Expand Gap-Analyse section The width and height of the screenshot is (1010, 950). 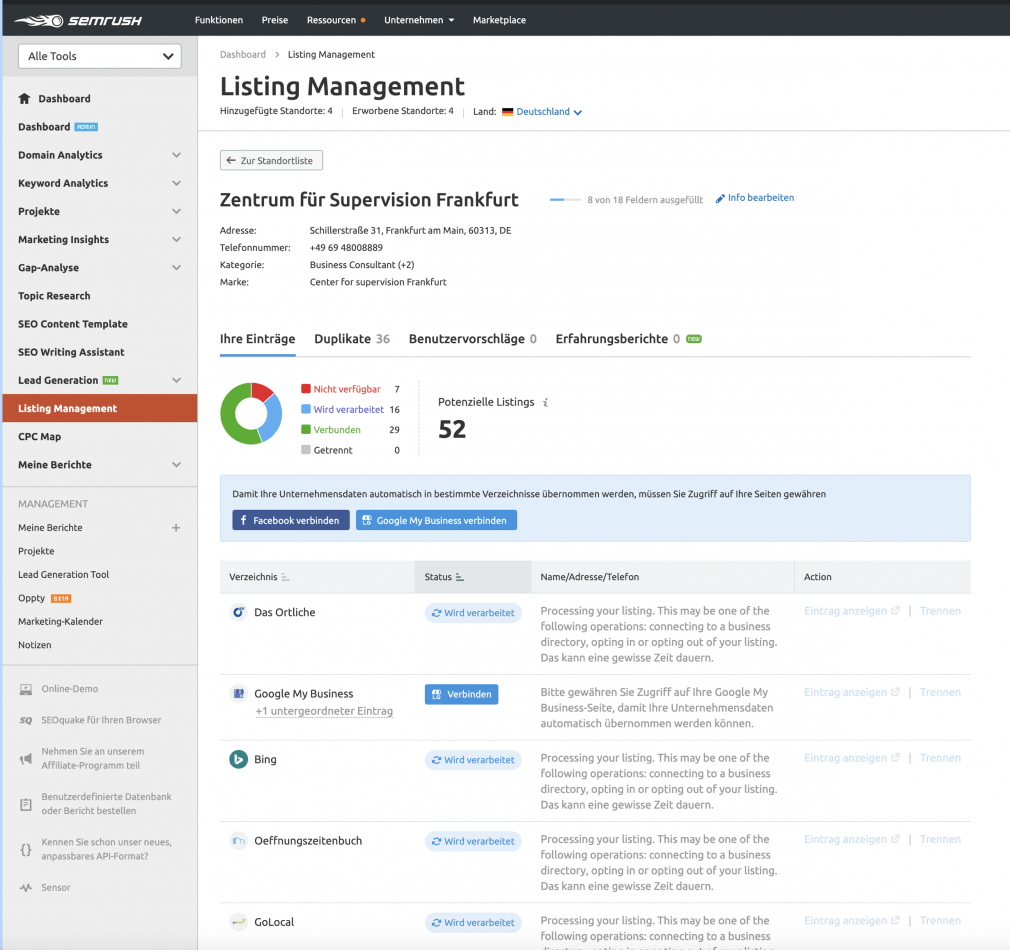176,268
